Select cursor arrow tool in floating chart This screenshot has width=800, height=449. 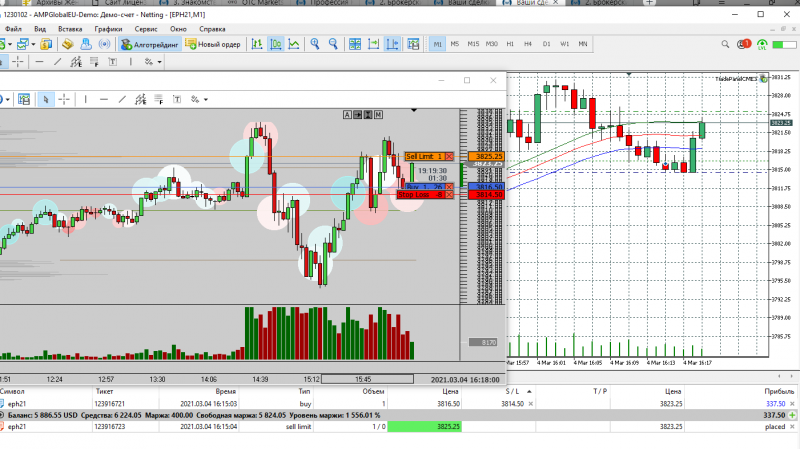[x=46, y=99]
